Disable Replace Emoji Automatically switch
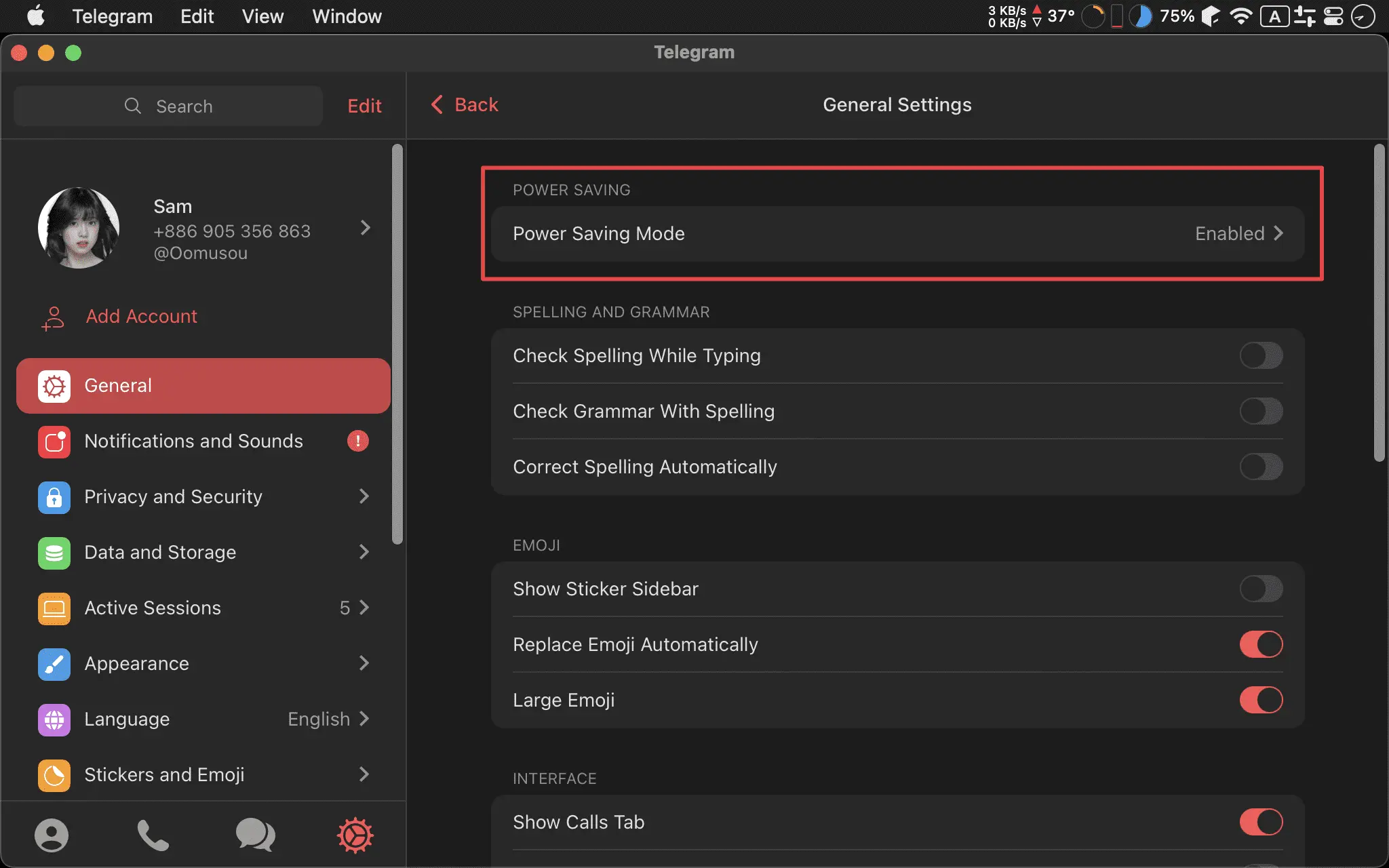 [1261, 644]
